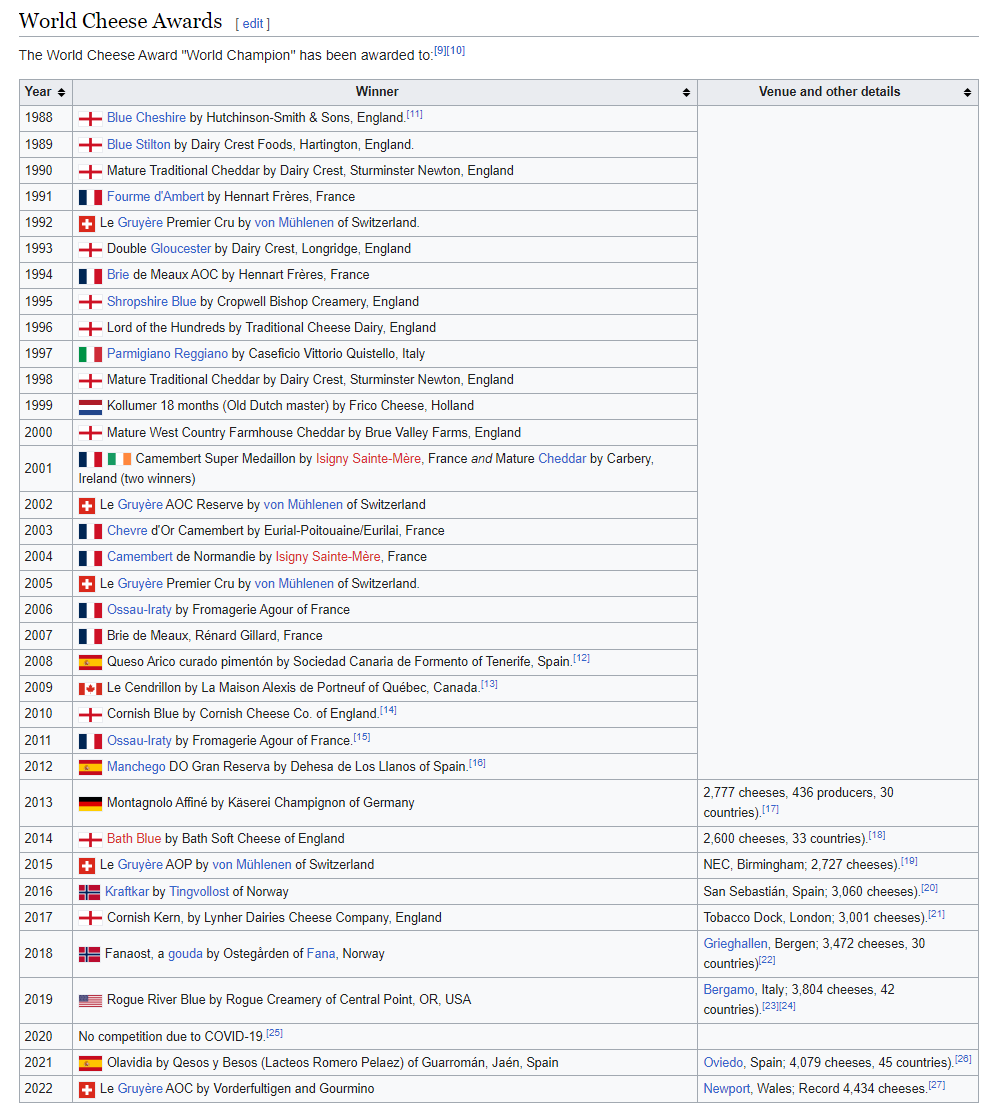Open the Blue Stilton link
Image resolution: width=1004 pixels, height=1120 pixels.
(x=139, y=144)
